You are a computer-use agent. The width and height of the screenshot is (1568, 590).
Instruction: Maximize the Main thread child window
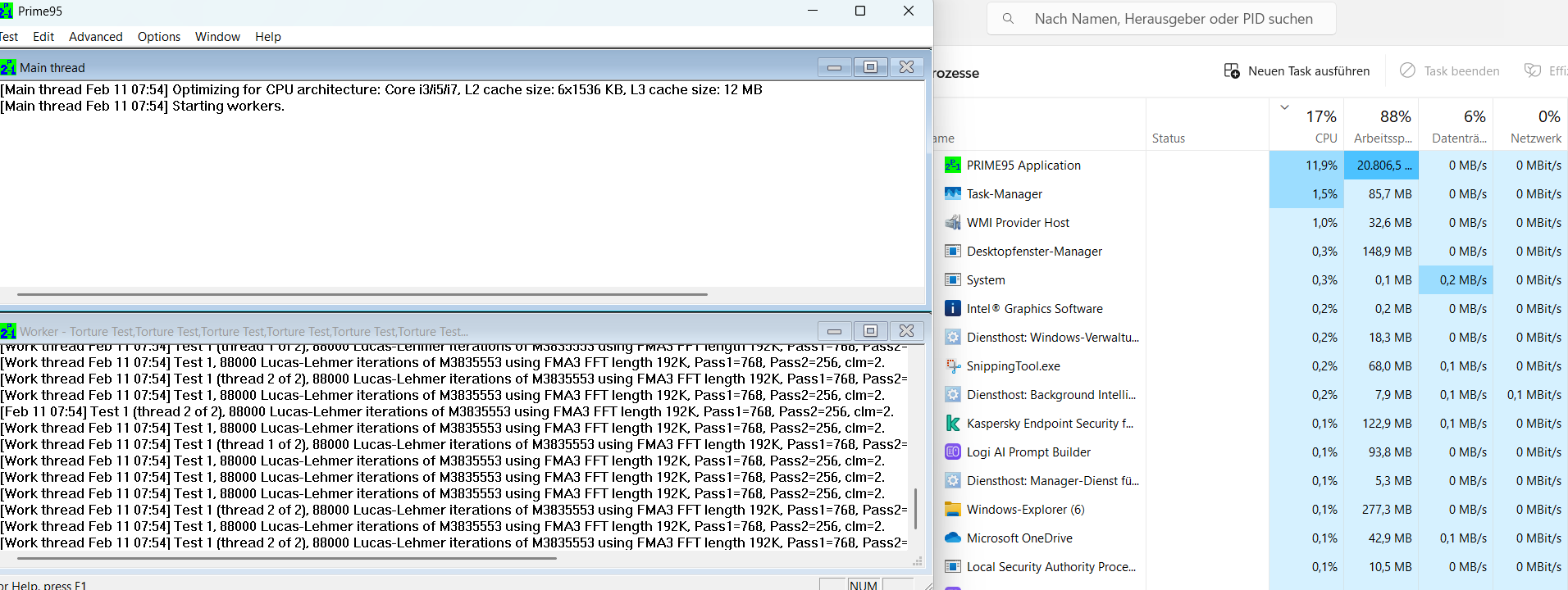[870, 67]
